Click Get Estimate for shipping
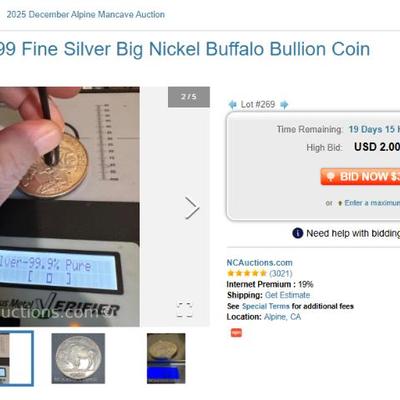 pos(287,295)
